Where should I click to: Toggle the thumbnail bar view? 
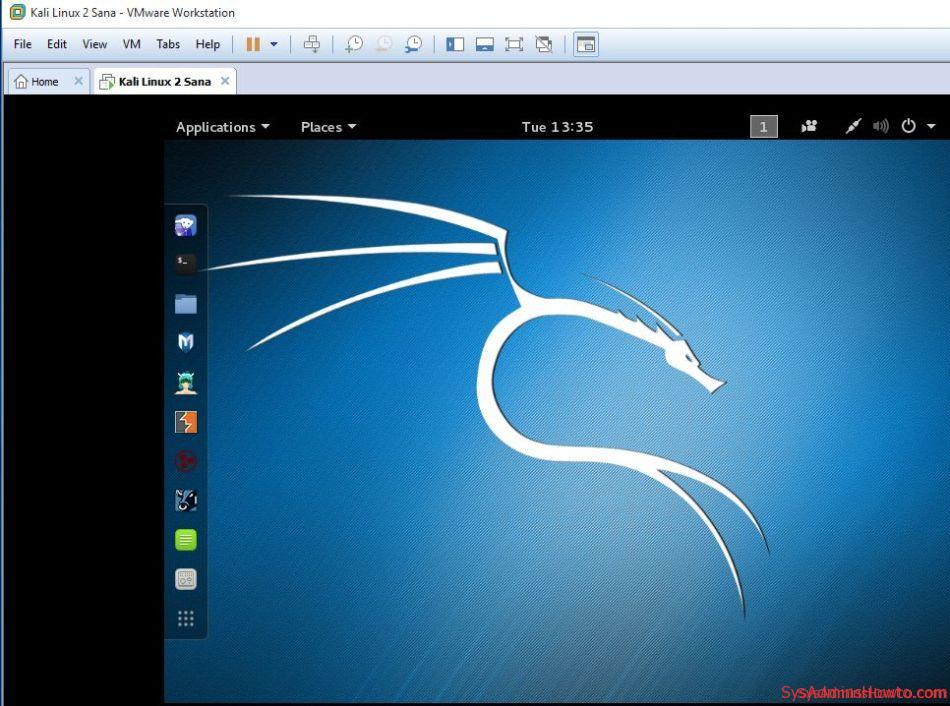(x=485, y=44)
